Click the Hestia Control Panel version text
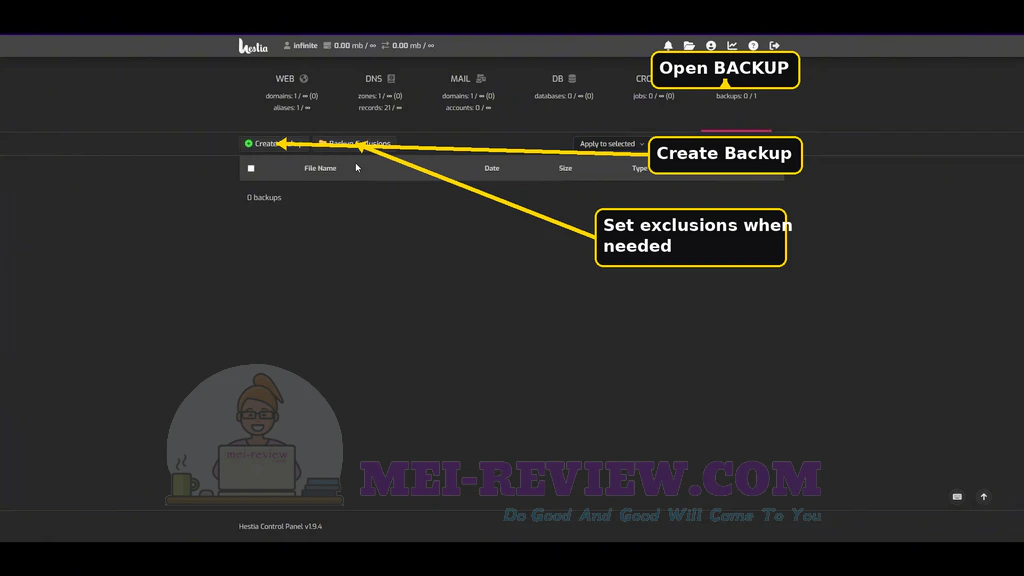1024x576 pixels. click(280, 526)
